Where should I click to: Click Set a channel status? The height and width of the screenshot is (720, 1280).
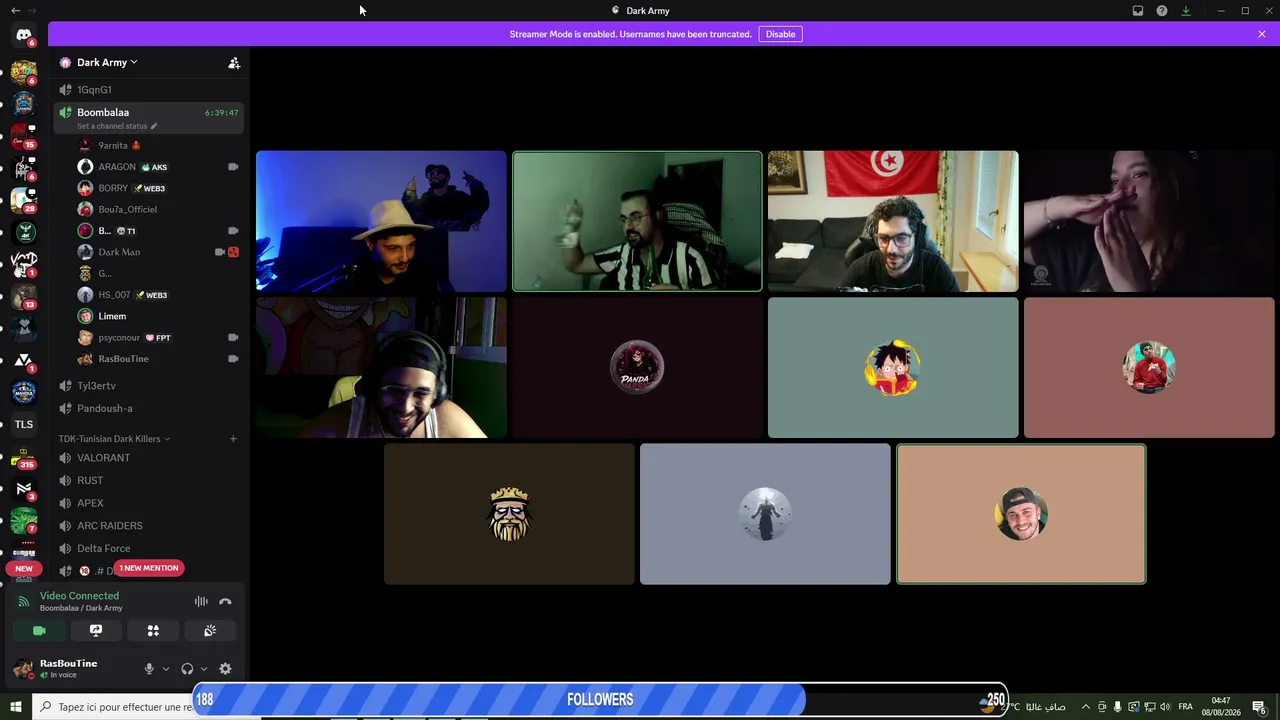click(112, 127)
